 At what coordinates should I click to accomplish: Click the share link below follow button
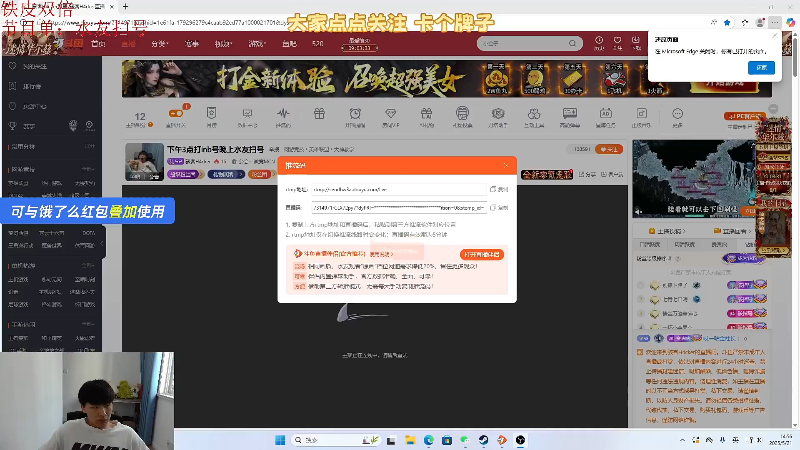point(587,174)
